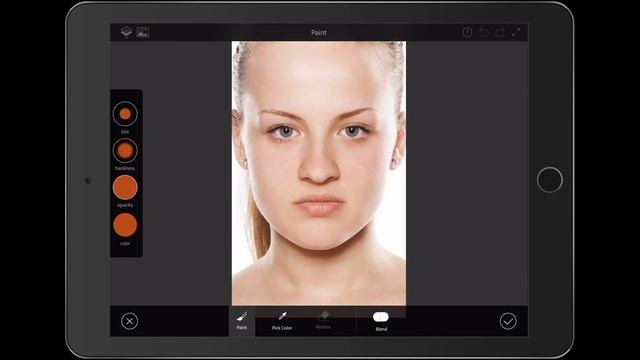Adjust brush opacity control

tap(125, 187)
